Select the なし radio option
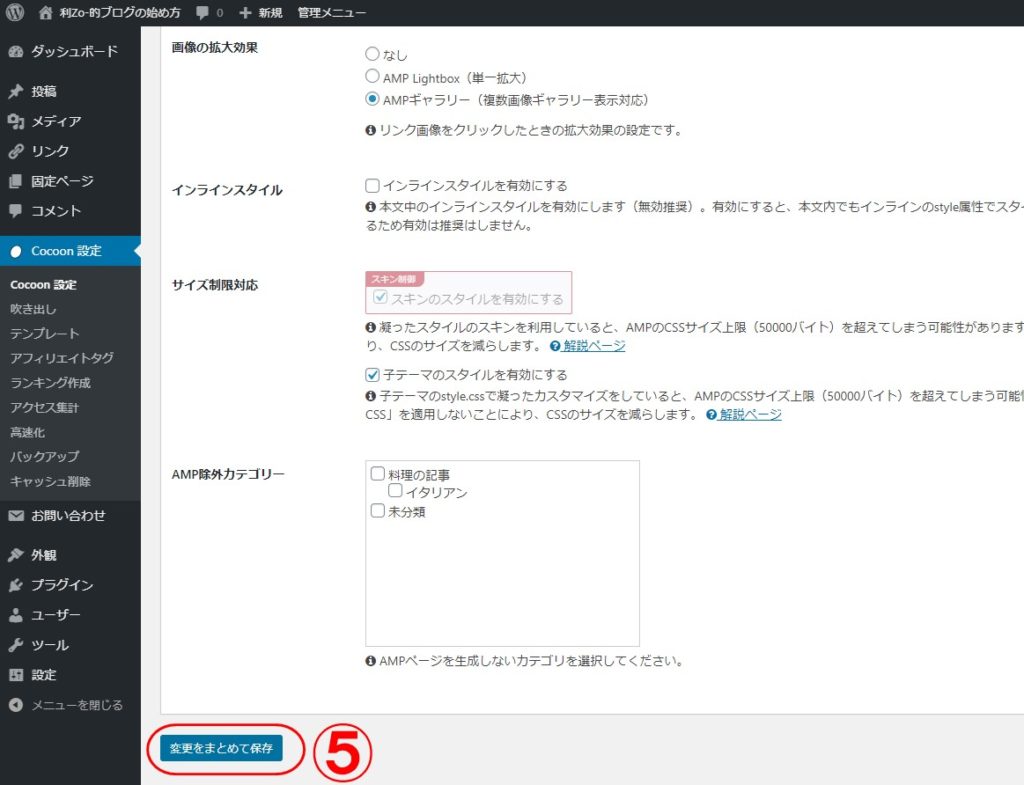This screenshot has width=1024, height=785. tap(373, 55)
